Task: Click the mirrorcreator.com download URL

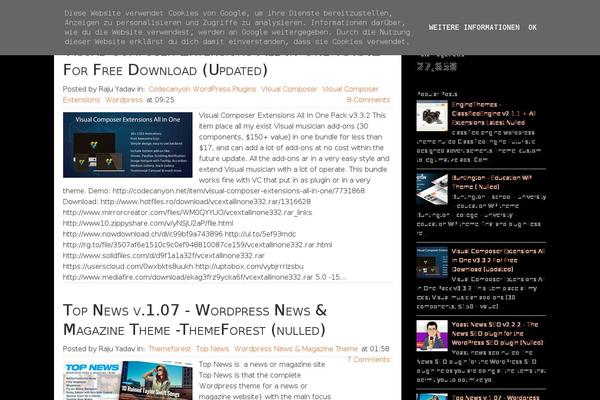Action: click(187, 212)
